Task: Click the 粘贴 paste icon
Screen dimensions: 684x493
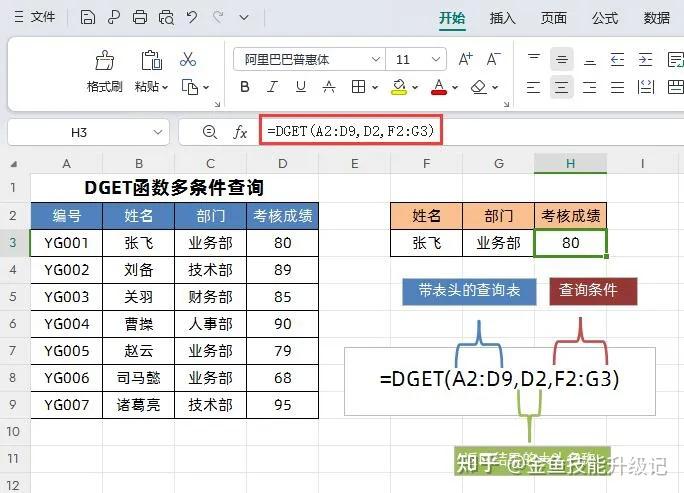Action: (x=151, y=60)
